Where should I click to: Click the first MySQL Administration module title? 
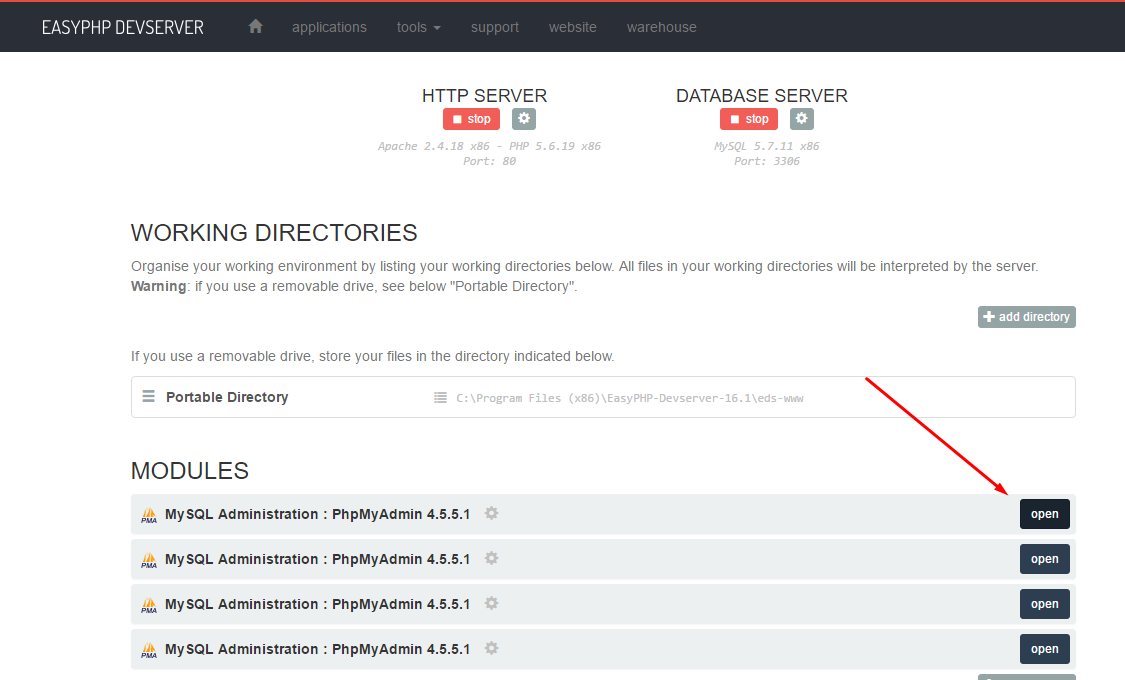[x=317, y=514]
